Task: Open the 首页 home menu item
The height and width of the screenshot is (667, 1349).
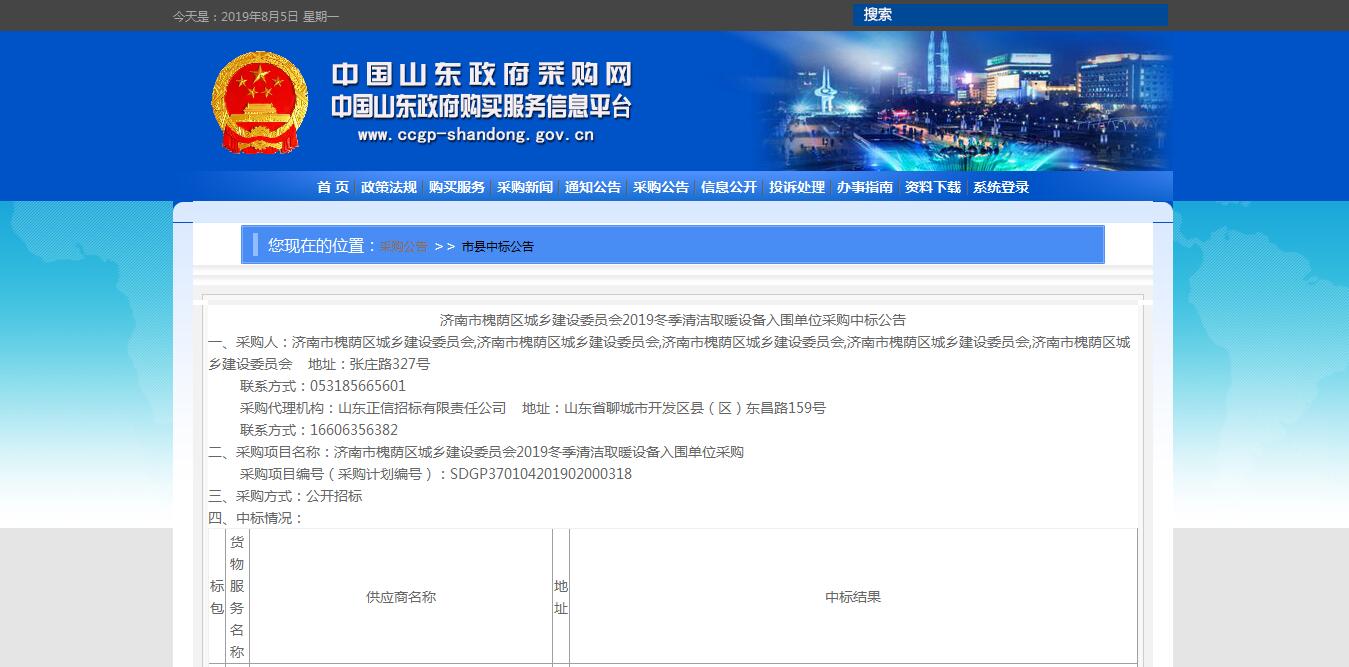Action: 330,187
